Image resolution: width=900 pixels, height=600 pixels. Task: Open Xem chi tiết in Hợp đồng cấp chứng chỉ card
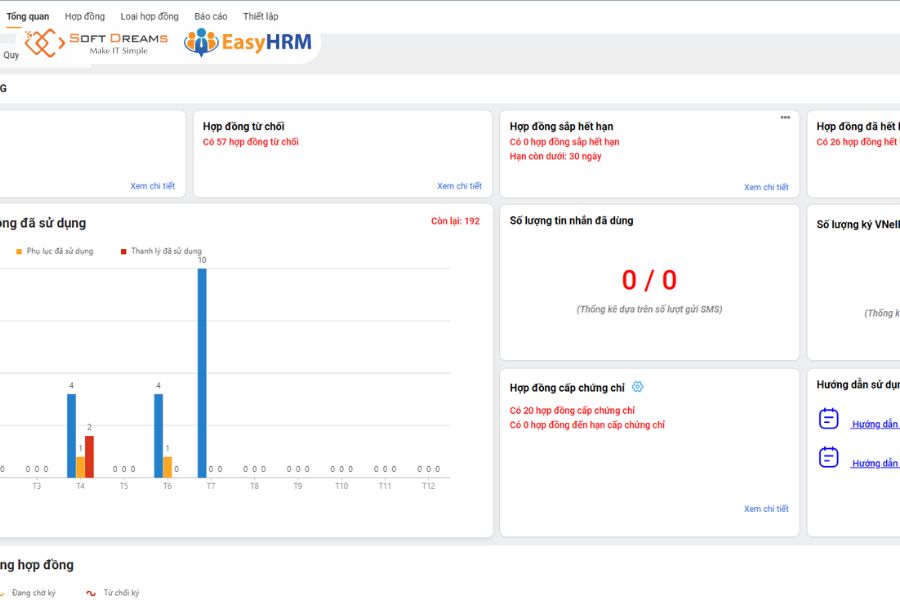pos(766,509)
